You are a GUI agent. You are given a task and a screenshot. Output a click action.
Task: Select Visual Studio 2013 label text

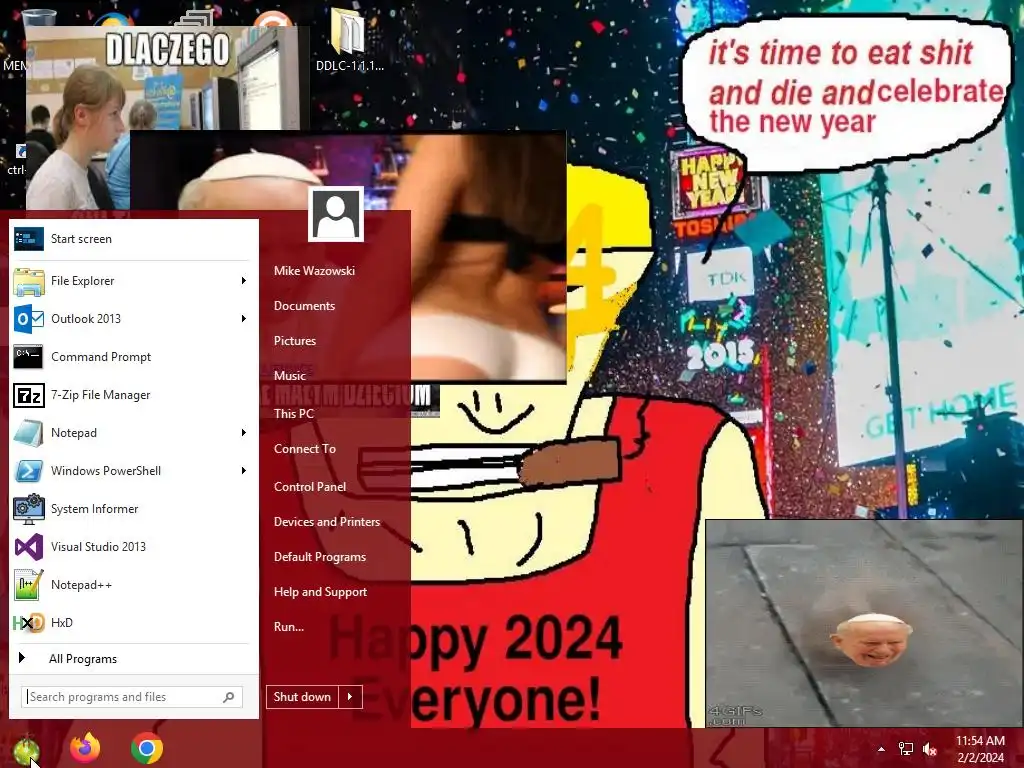99,547
